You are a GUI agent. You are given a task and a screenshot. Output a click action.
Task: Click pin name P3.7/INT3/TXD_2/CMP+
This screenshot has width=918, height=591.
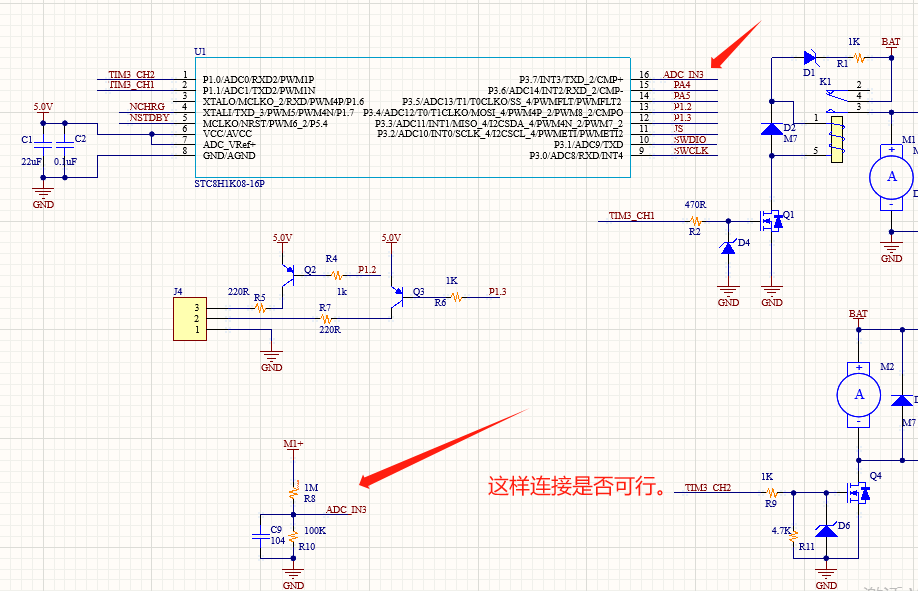point(571,80)
